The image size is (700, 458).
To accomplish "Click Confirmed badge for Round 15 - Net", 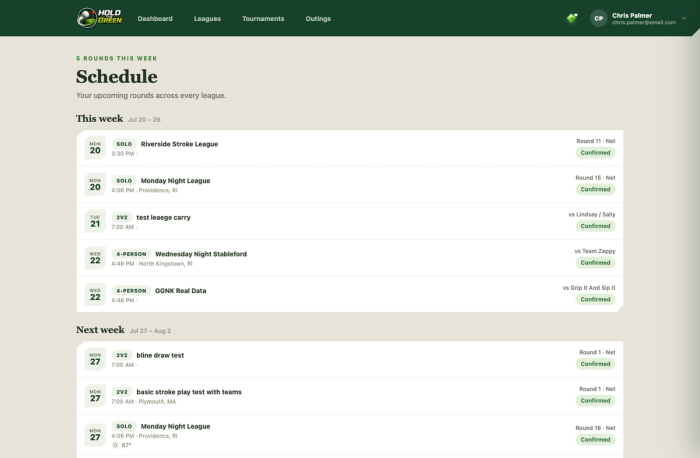I will [595, 189].
